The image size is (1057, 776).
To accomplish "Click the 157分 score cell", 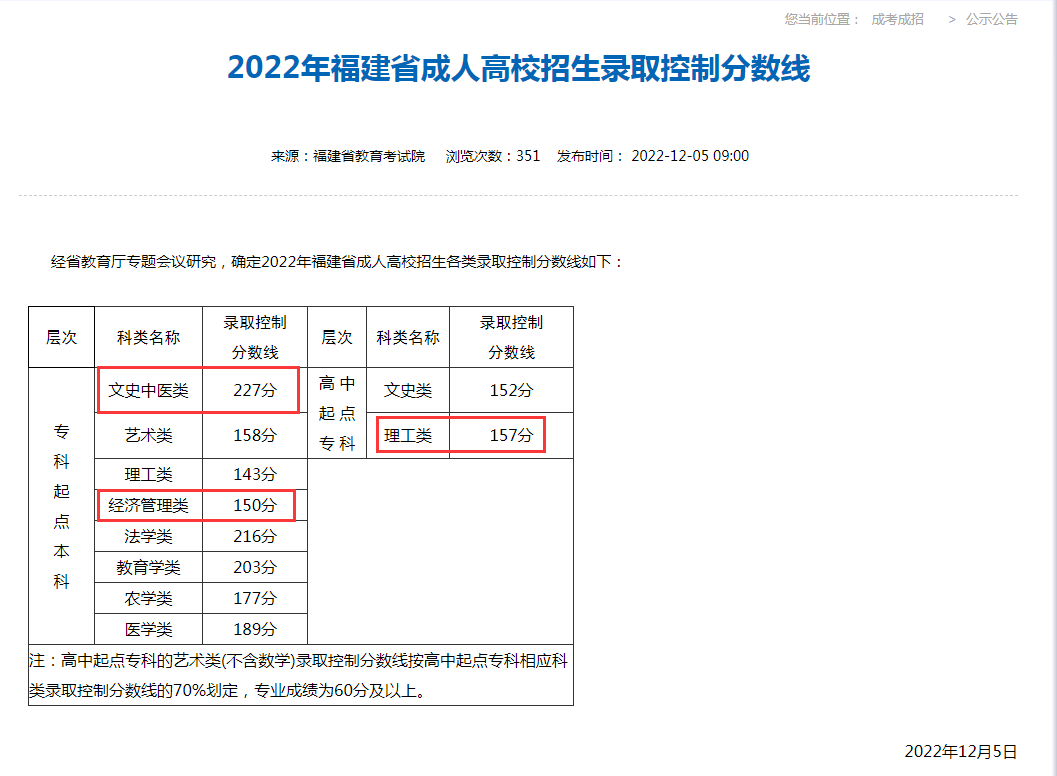I will click(x=510, y=436).
